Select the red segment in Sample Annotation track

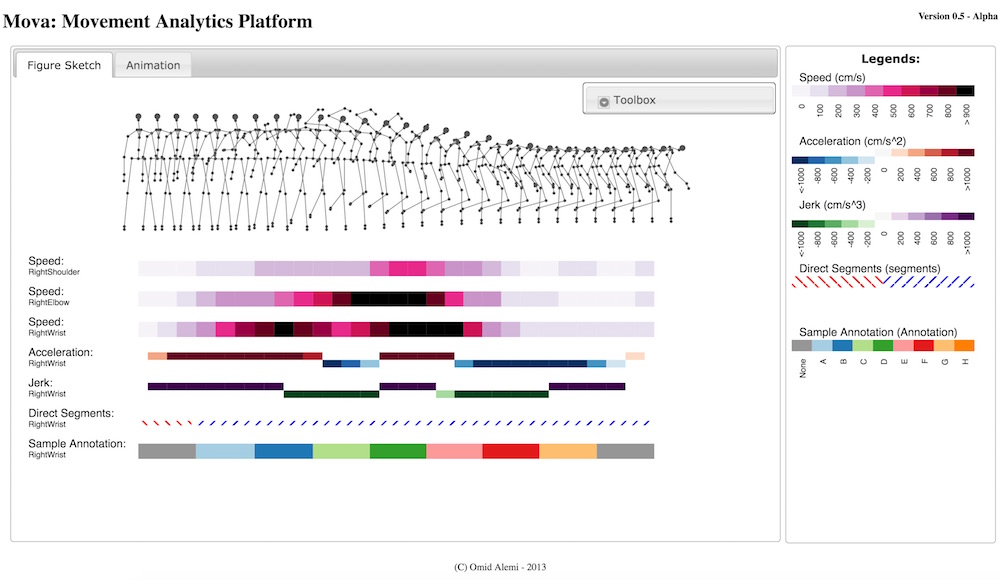[511, 451]
